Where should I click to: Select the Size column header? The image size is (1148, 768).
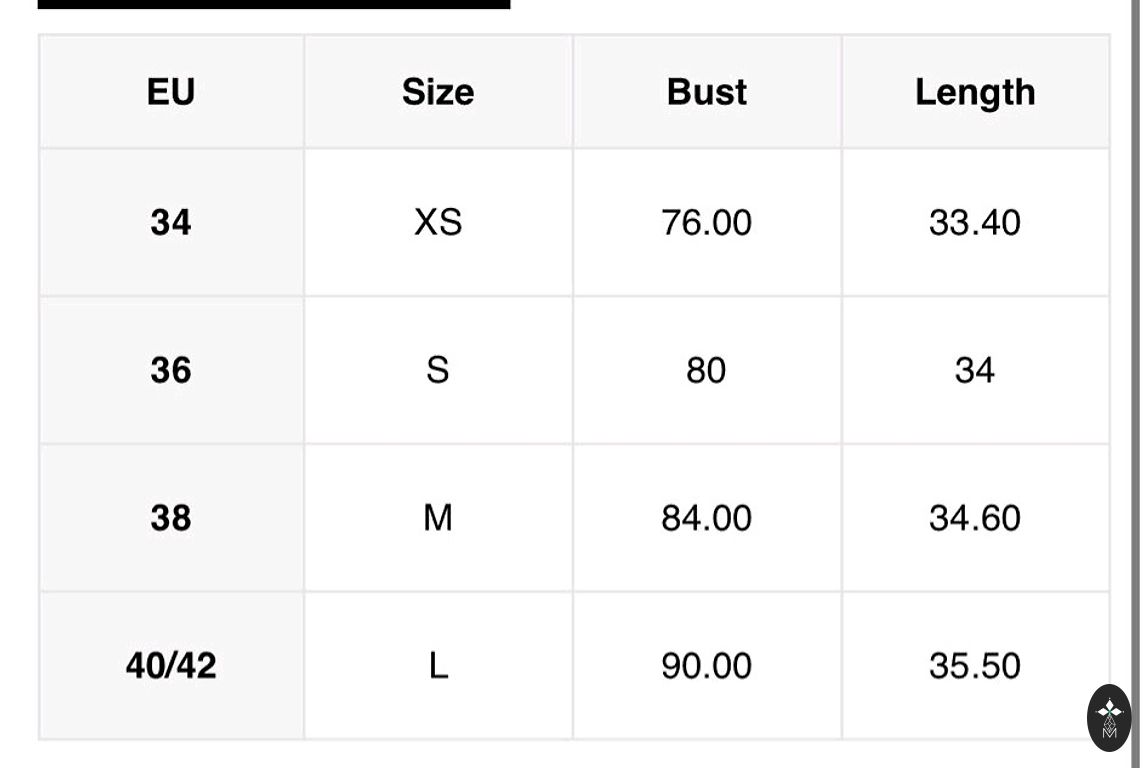click(438, 92)
